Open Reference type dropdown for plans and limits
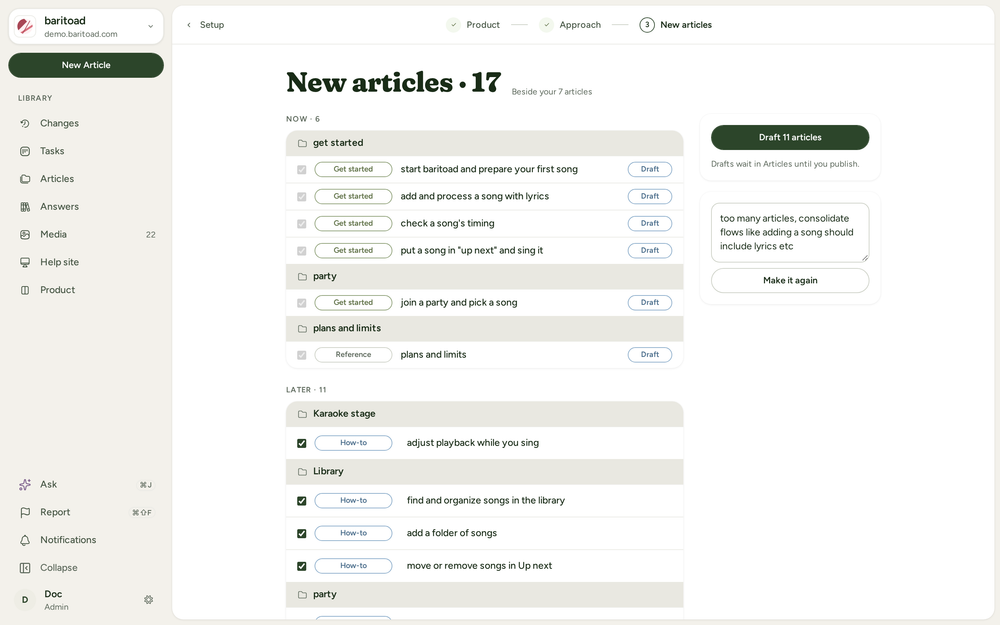Screen dimensions: 1000x625 (353, 355)
